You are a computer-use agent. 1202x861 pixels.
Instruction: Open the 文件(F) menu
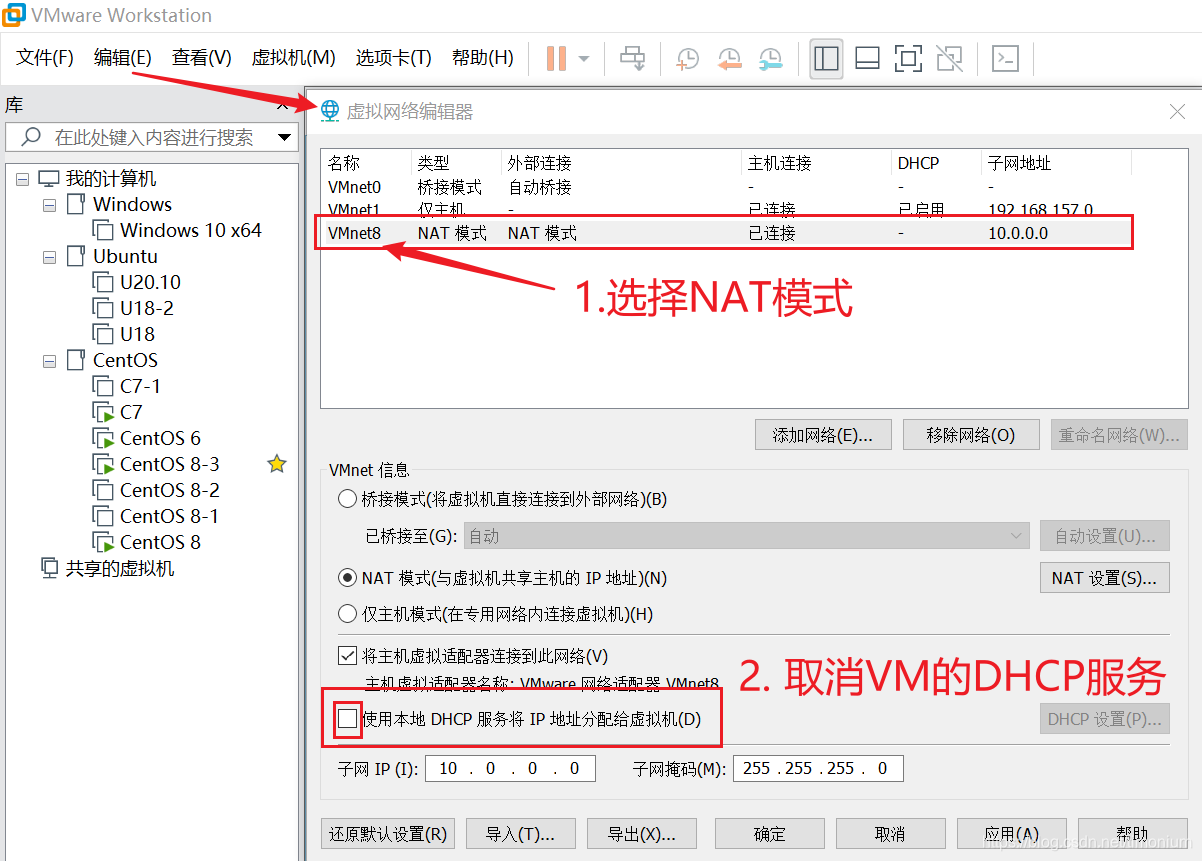(x=45, y=58)
